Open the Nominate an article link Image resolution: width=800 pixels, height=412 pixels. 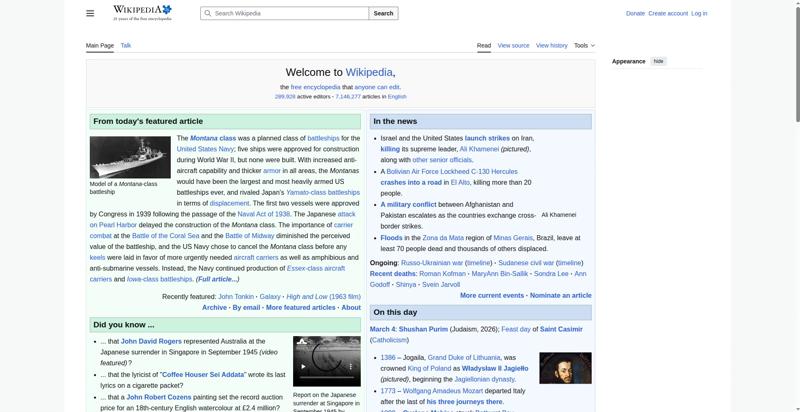click(561, 296)
